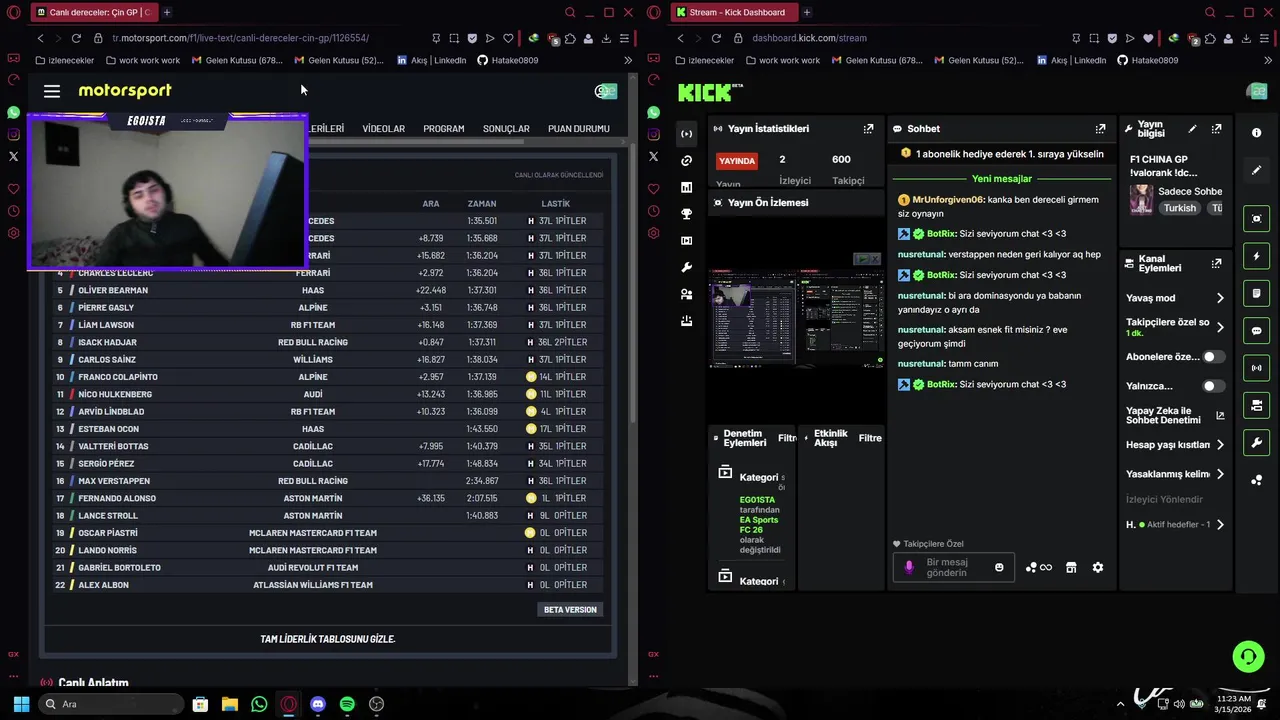Click the Windows taskbar search box
Screen dimensions: 1280x720
click(110, 704)
